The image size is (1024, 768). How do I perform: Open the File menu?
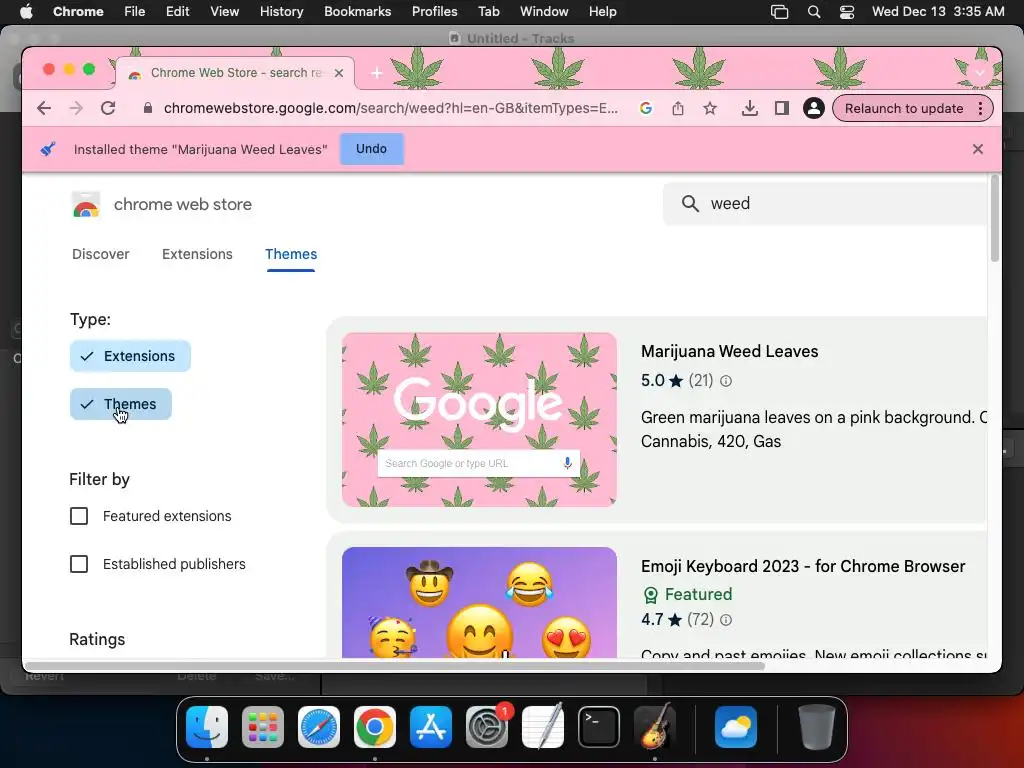point(135,12)
